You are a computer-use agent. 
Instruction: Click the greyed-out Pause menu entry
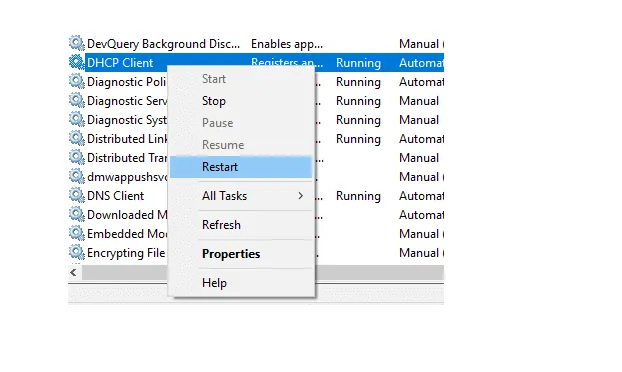coord(241,123)
